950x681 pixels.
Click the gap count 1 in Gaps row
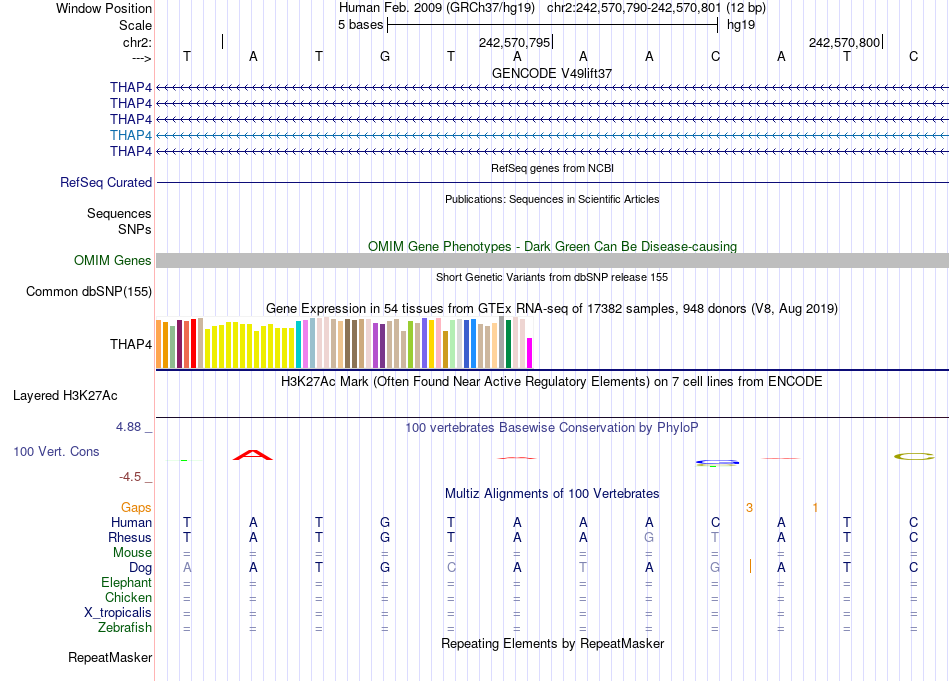815,508
